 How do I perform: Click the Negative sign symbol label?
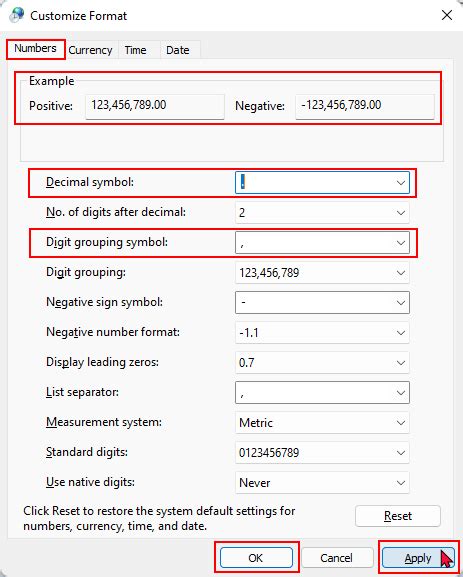(x=104, y=302)
